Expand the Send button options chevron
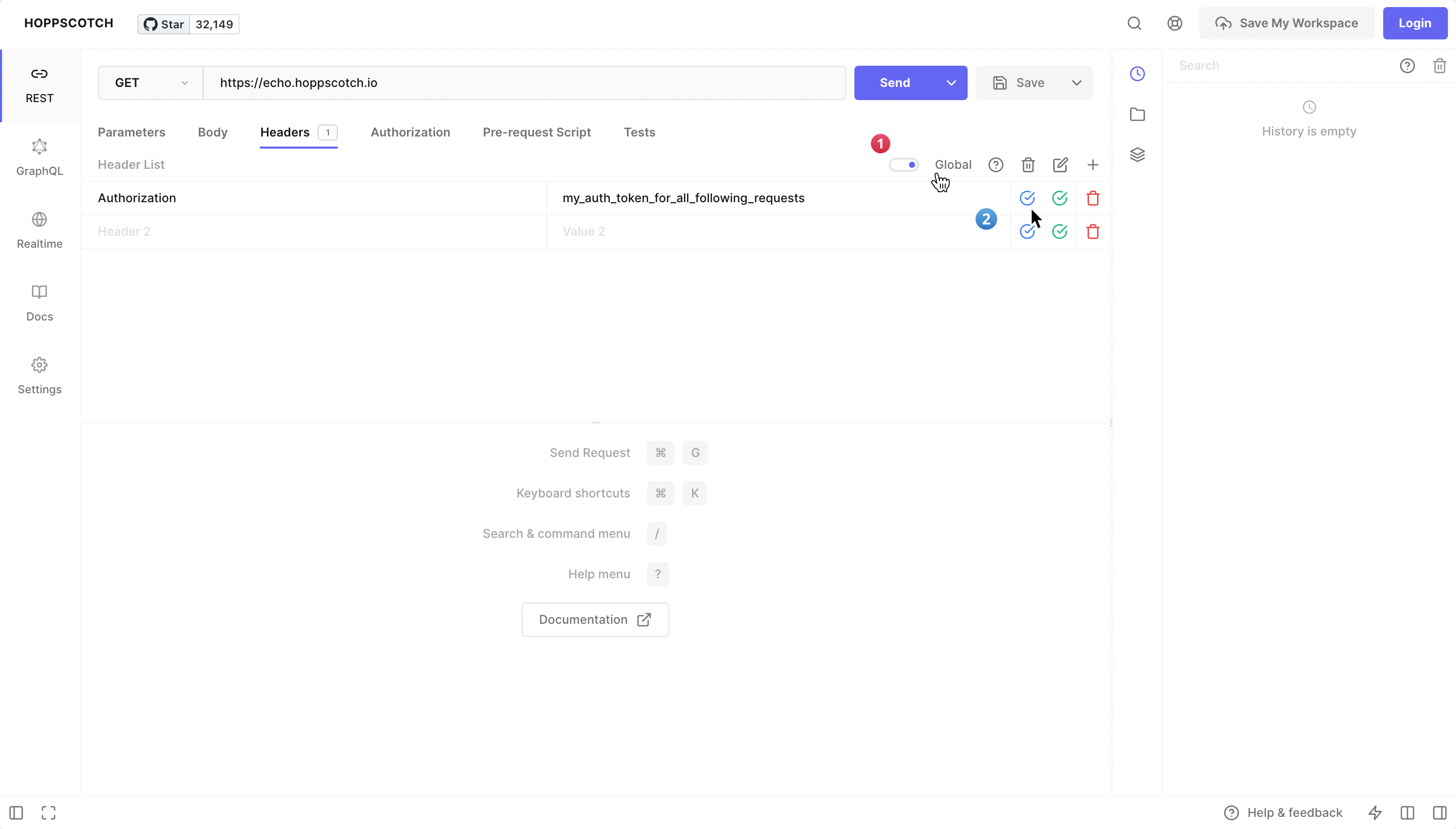Viewport: 1456px width, 829px height. coord(950,82)
